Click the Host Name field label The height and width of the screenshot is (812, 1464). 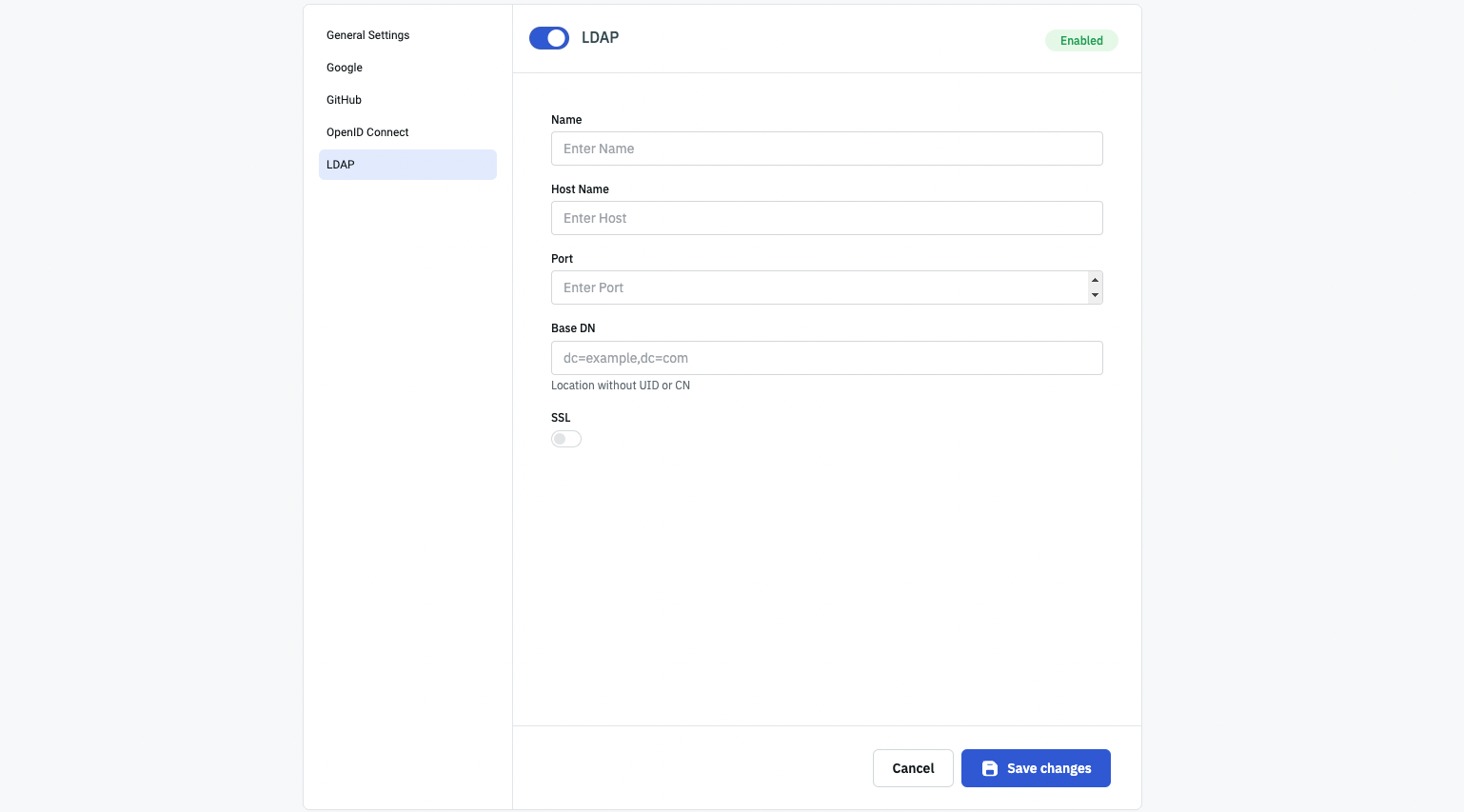[580, 189]
